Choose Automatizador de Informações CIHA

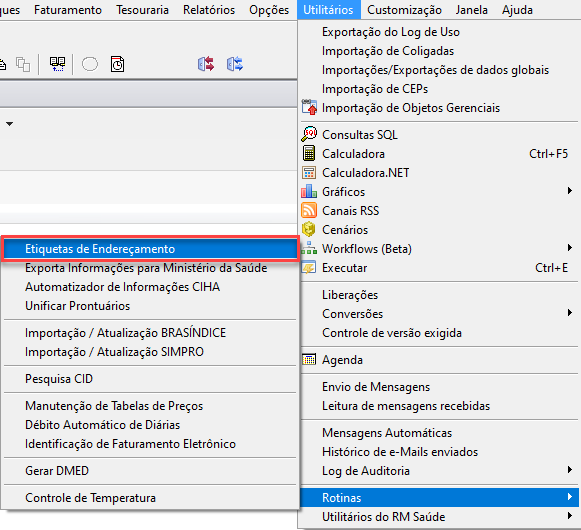click(x=150, y=287)
